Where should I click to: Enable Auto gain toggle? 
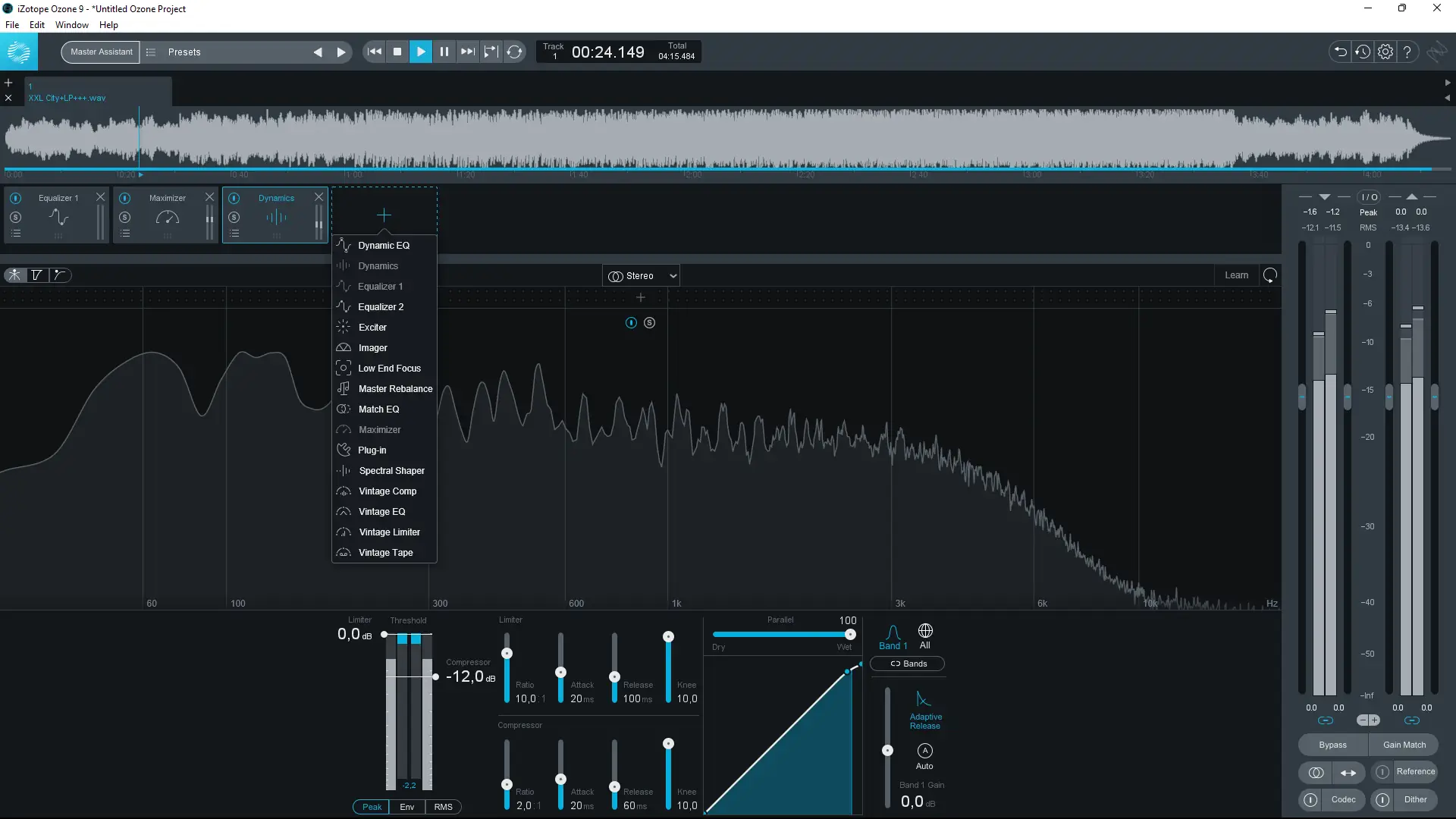coord(924,751)
